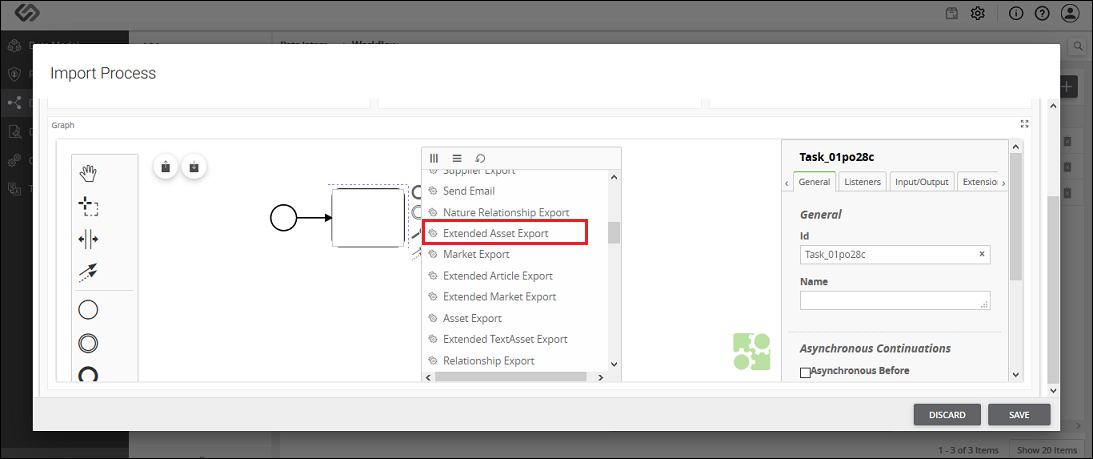Viewport: 1093px width, 459px height.
Task: Choose Extended Market Export task type
Action: coord(500,296)
